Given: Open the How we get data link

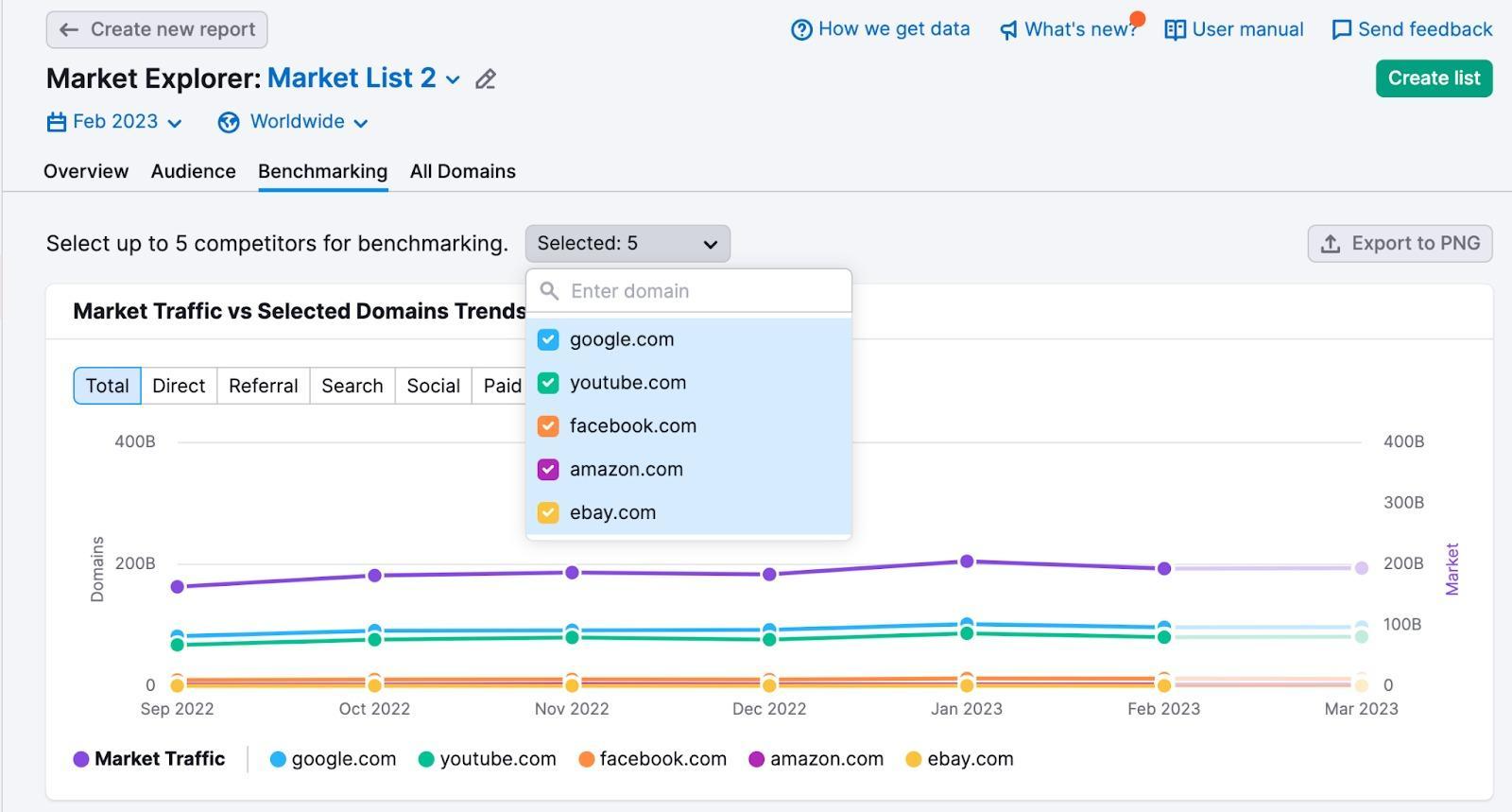Looking at the screenshot, I should click(x=881, y=30).
